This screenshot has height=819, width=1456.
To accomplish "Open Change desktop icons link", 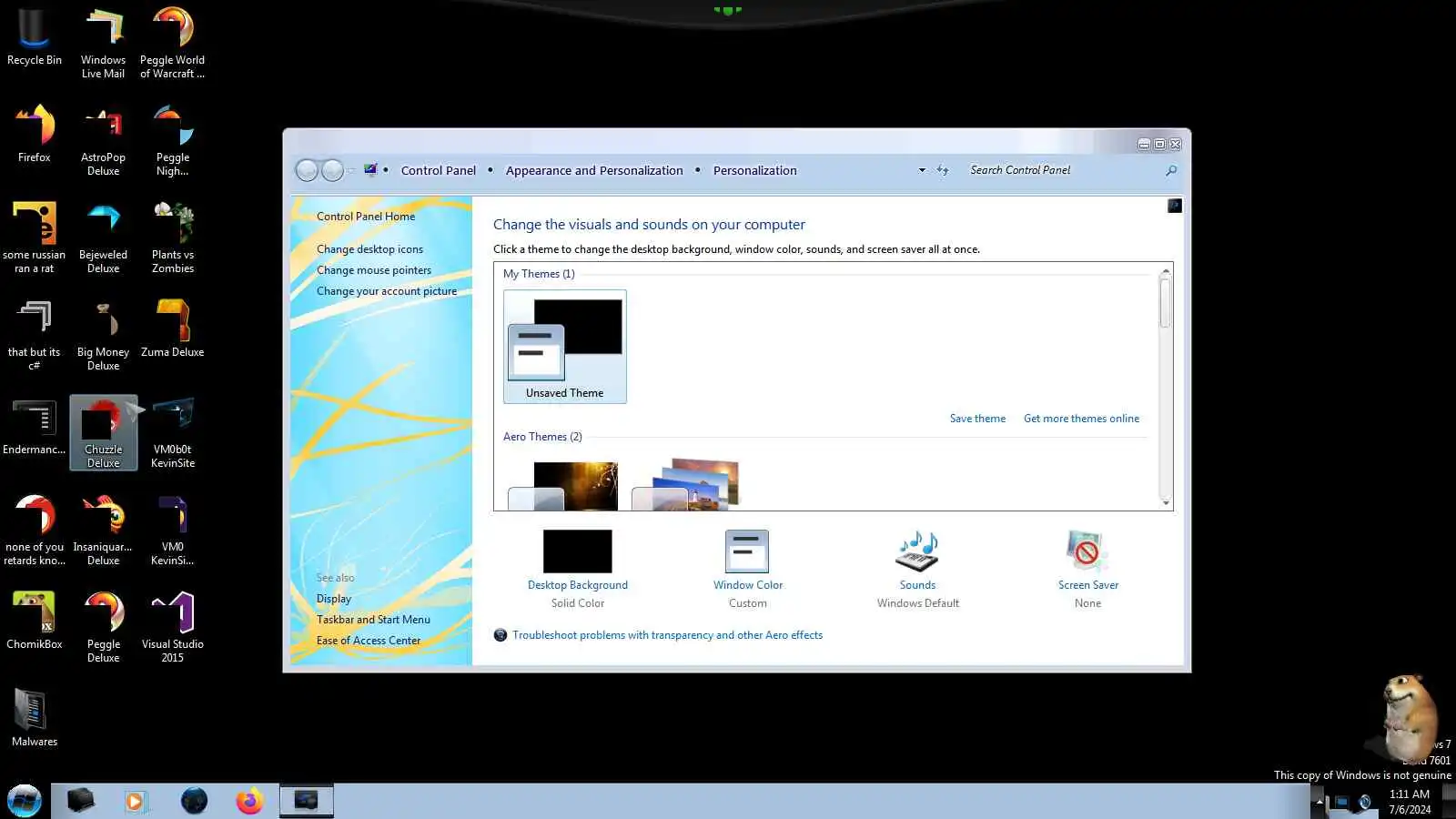I will coord(369,249).
